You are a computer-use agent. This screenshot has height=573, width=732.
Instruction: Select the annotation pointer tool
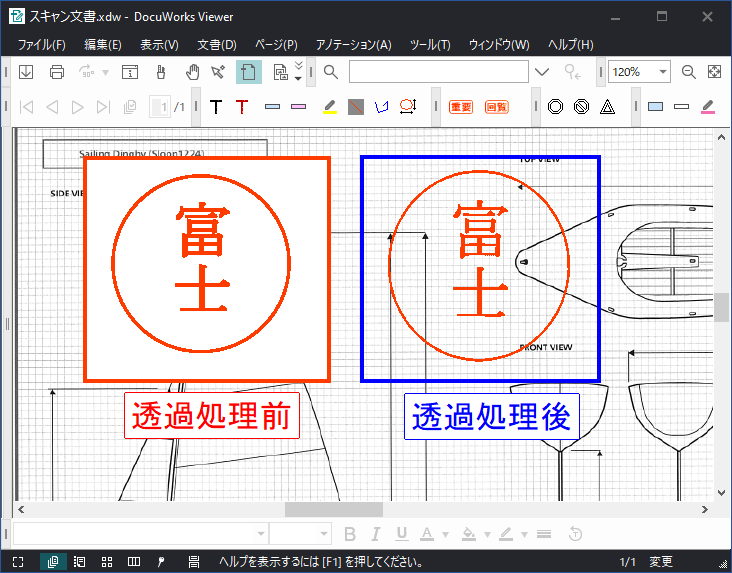point(218,72)
